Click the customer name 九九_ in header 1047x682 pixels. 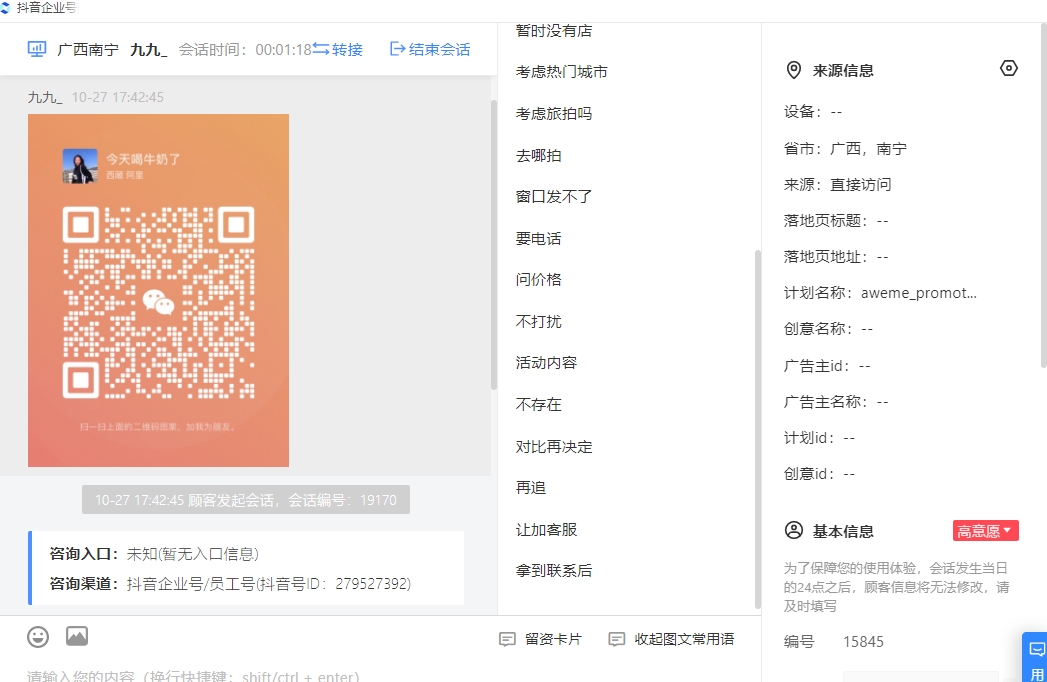148,49
